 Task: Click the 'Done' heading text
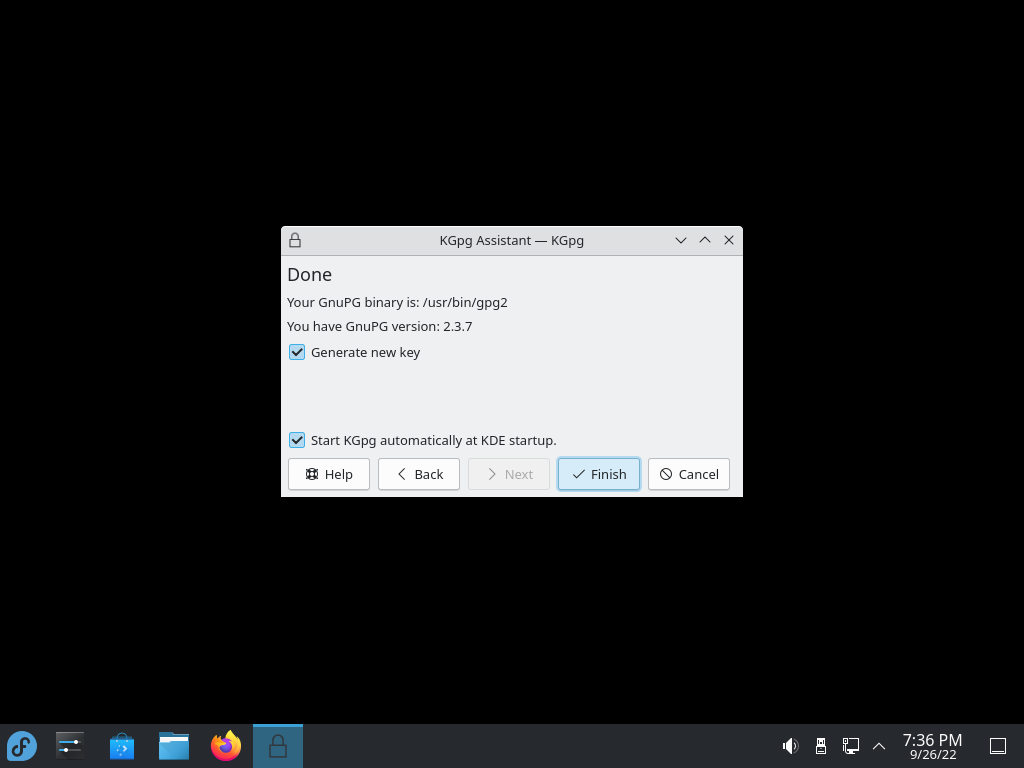(310, 274)
